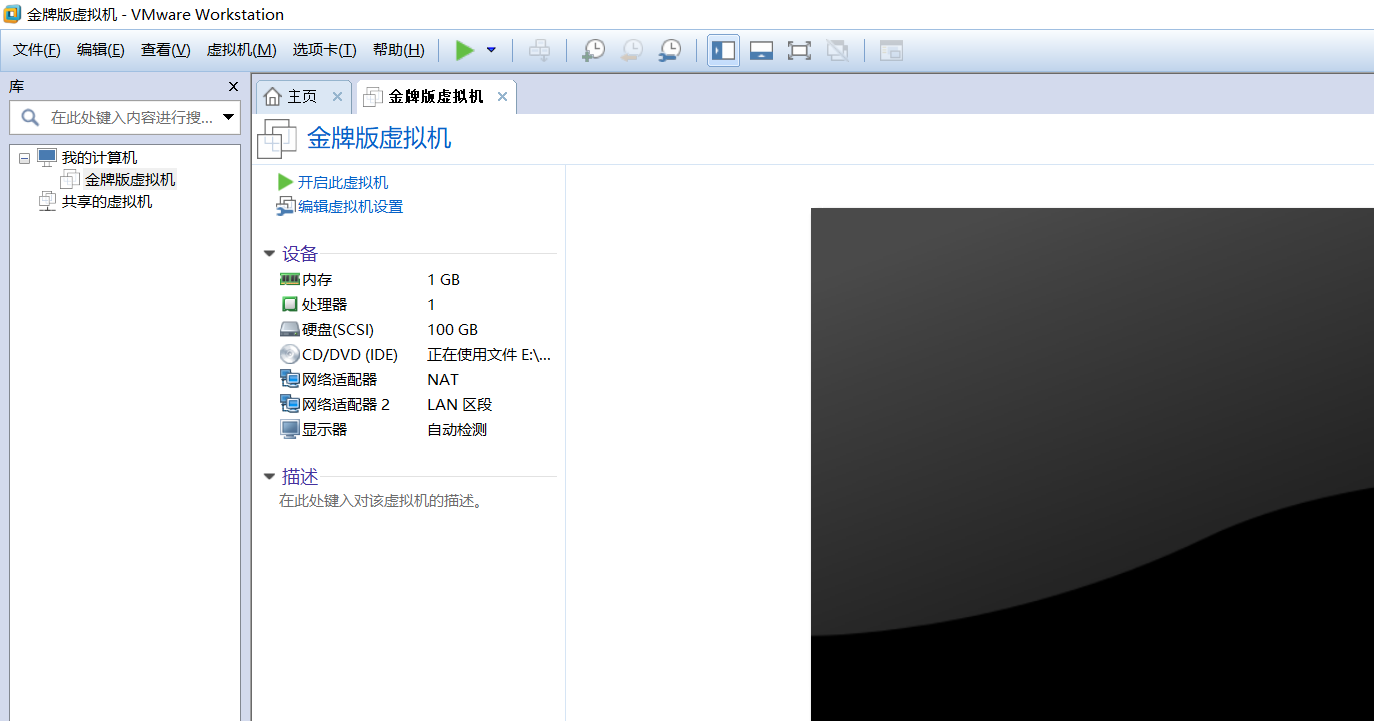This screenshot has height=721, width=1374.
Task: Close the 库 library panel
Action: click(233, 87)
